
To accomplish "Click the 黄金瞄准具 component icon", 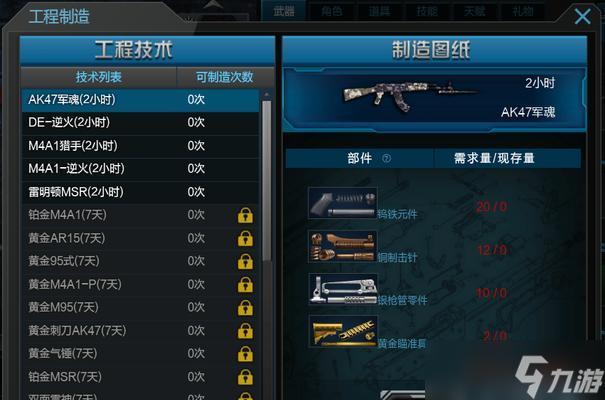I will [x=343, y=331].
